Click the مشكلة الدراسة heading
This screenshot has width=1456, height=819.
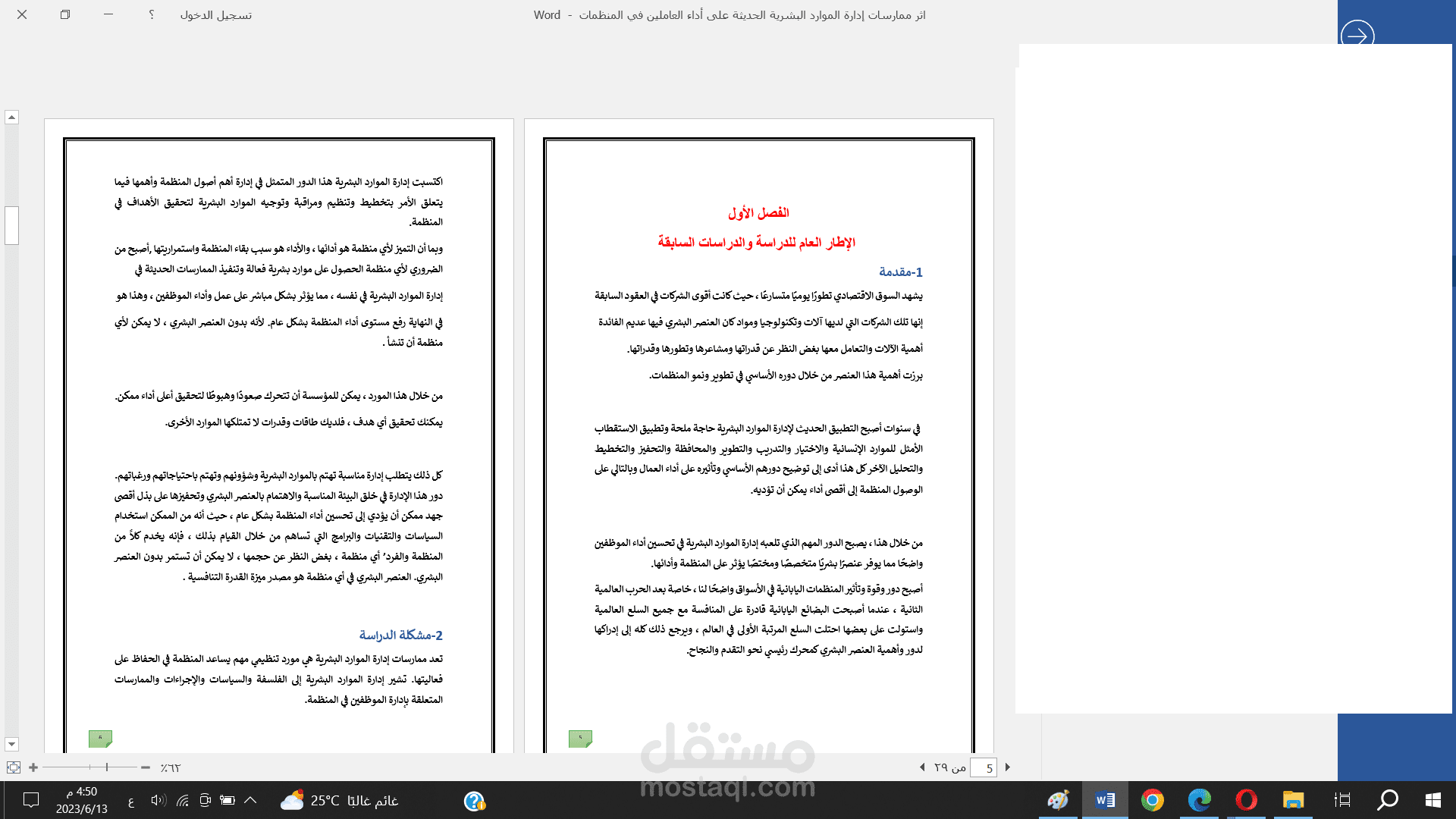coord(400,635)
